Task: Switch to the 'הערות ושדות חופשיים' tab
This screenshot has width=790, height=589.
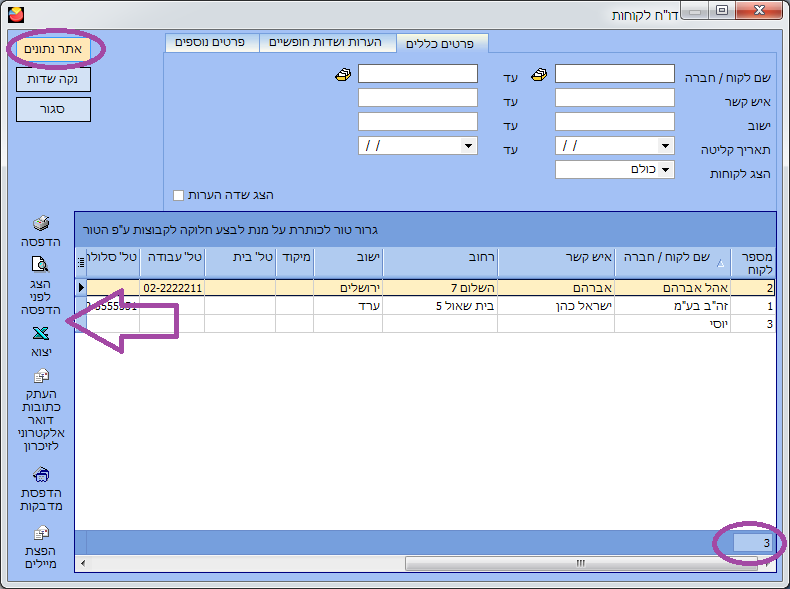Action: (327, 43)
